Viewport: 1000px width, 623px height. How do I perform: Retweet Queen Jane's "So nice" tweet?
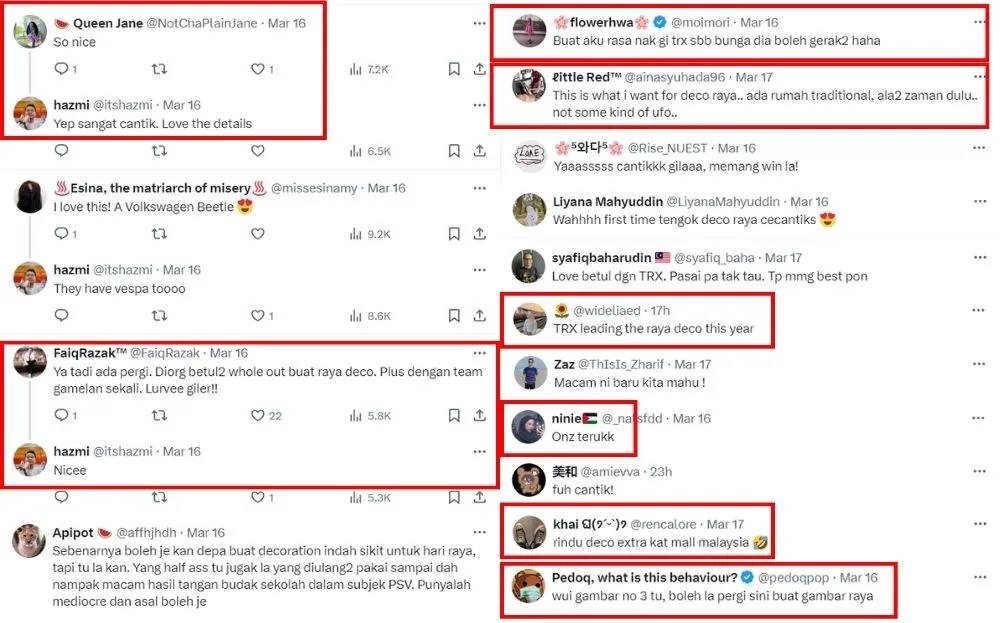pyautogui.click(x=158, y=69)
